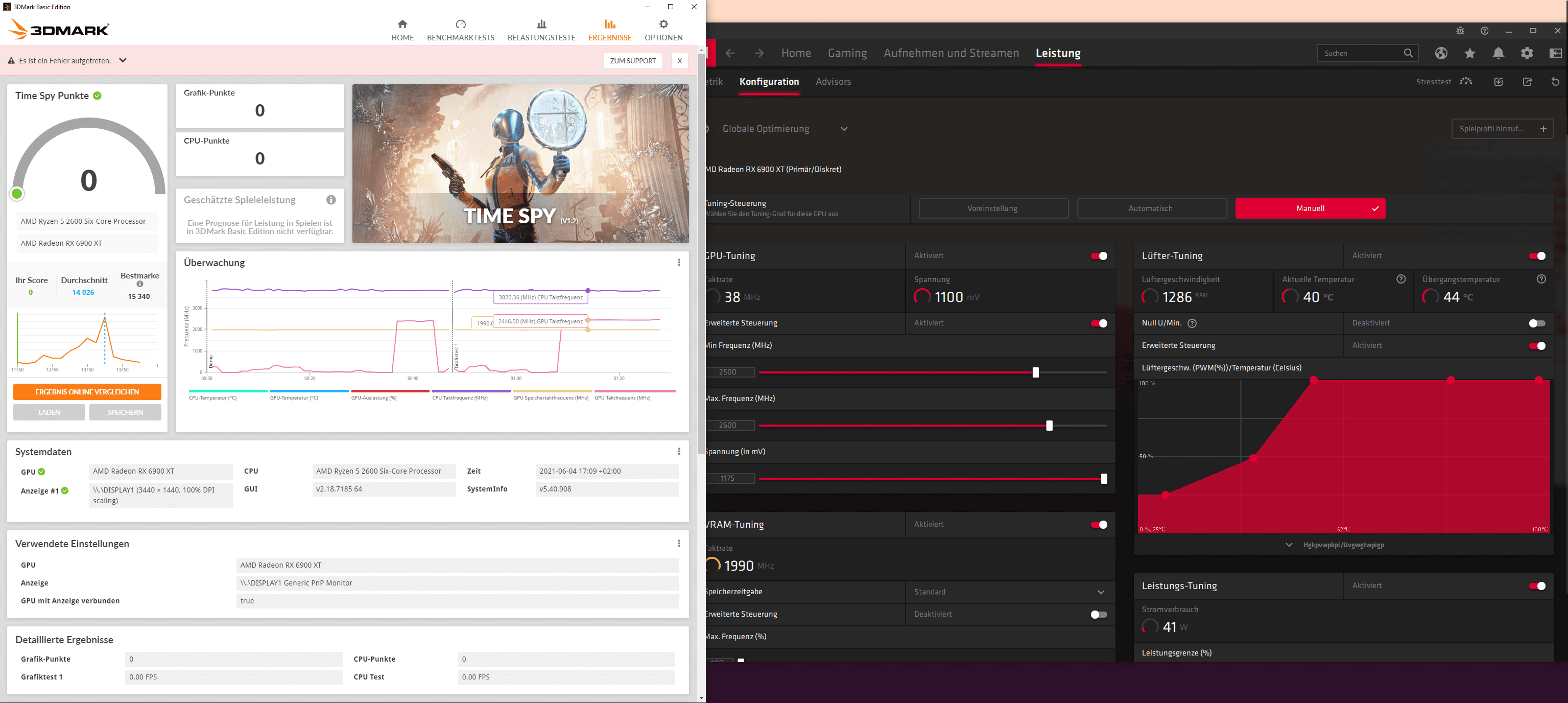Disable VRAM-Tuning toggle
The width and height of the screenshot is (1568, 703).
1099,525
